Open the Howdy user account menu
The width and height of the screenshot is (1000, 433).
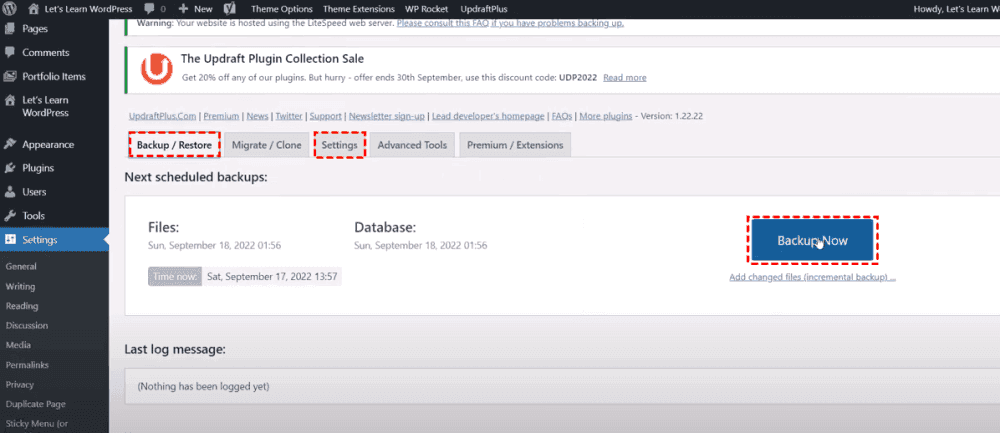[956, 9]
